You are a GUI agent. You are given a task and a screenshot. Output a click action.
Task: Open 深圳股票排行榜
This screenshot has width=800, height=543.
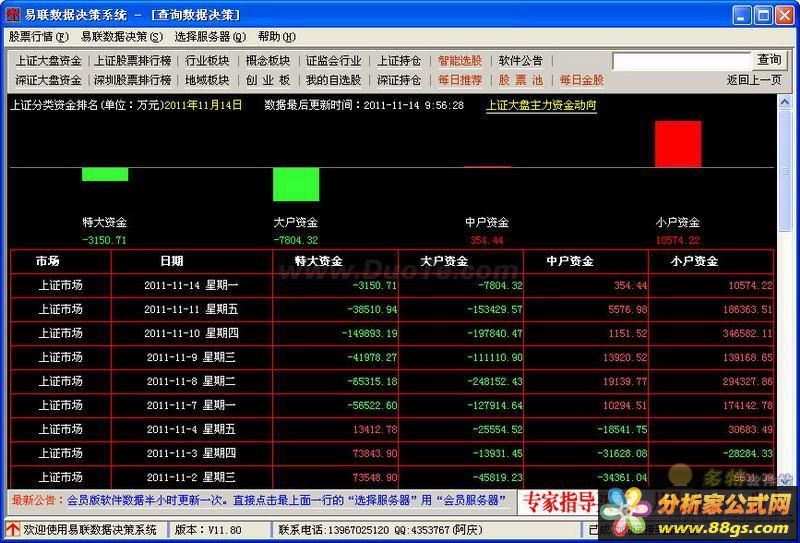click(x=133, y=80)
